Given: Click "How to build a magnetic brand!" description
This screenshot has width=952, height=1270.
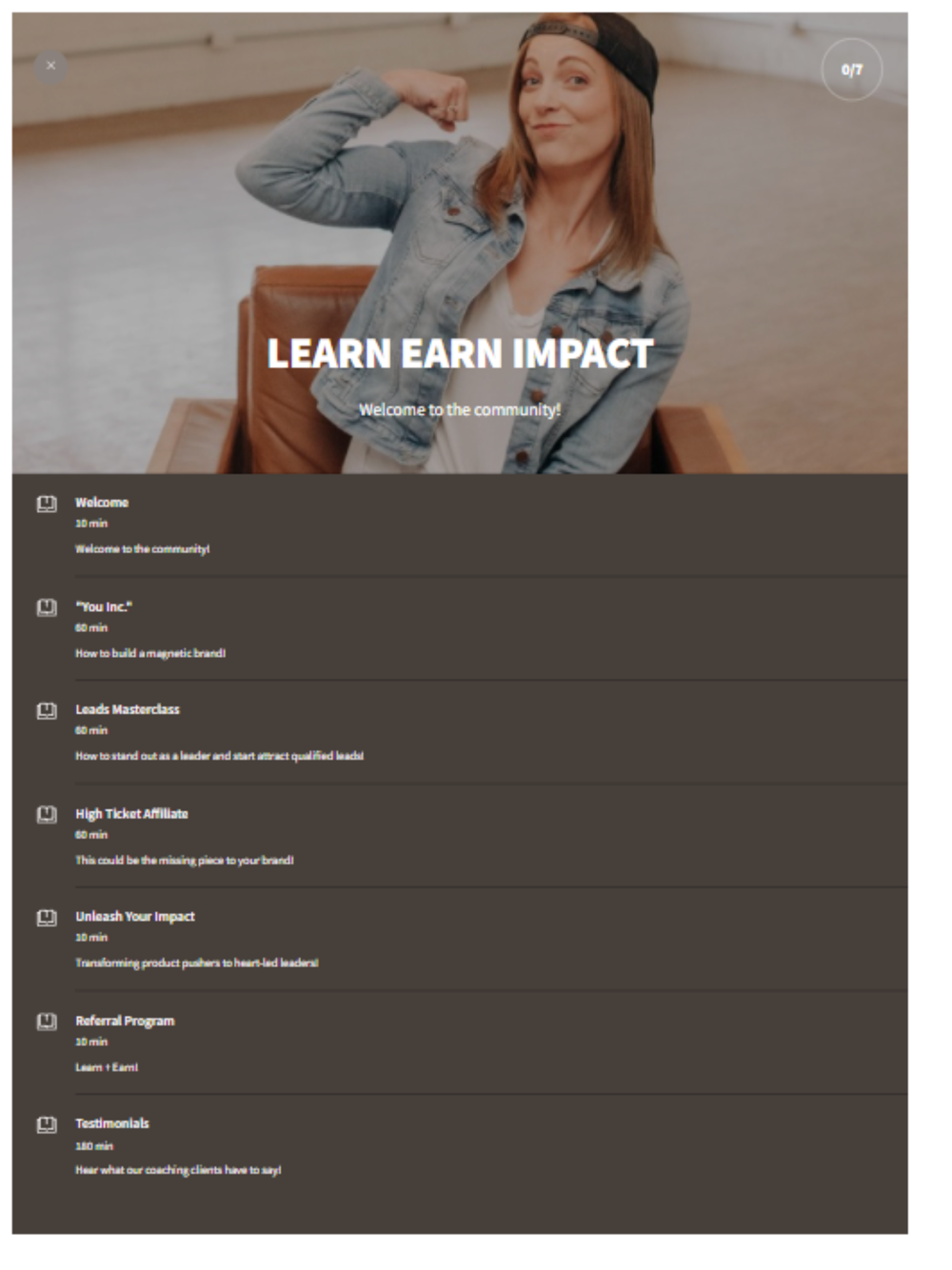Looking at the screenshot, I should pos(150,653).
